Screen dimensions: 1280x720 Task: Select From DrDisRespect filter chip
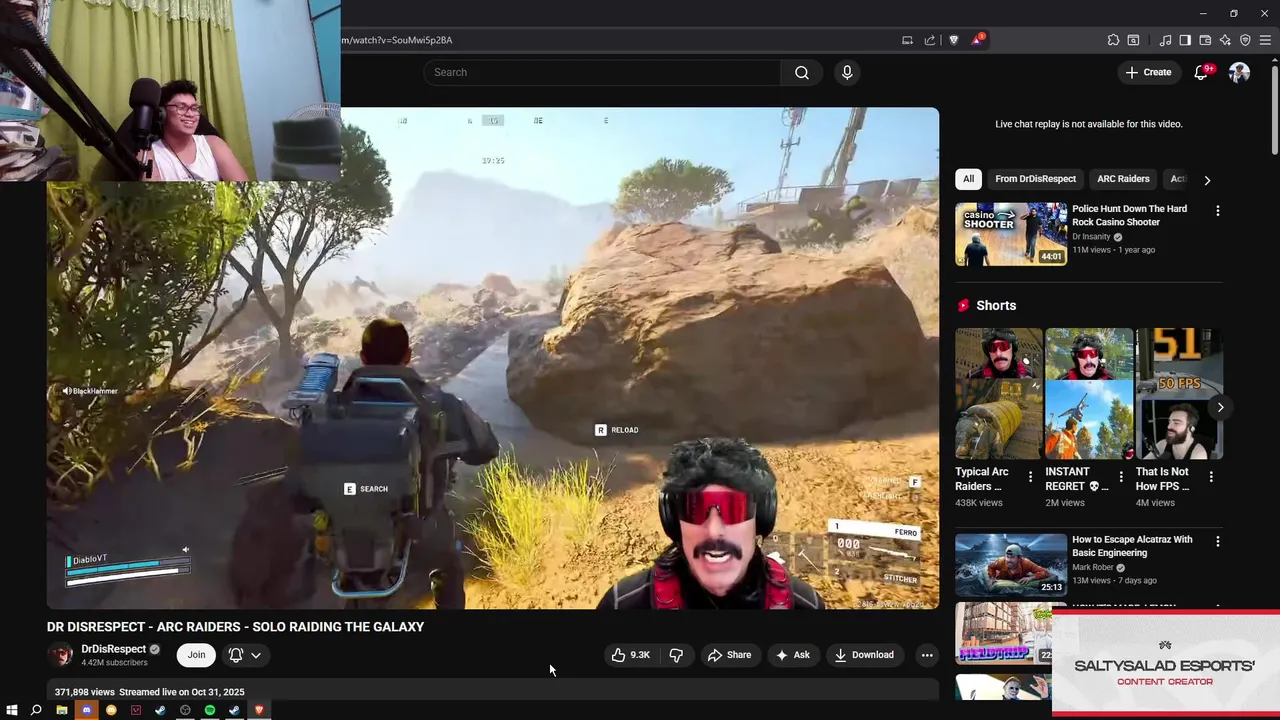[x=1035, y=179]
